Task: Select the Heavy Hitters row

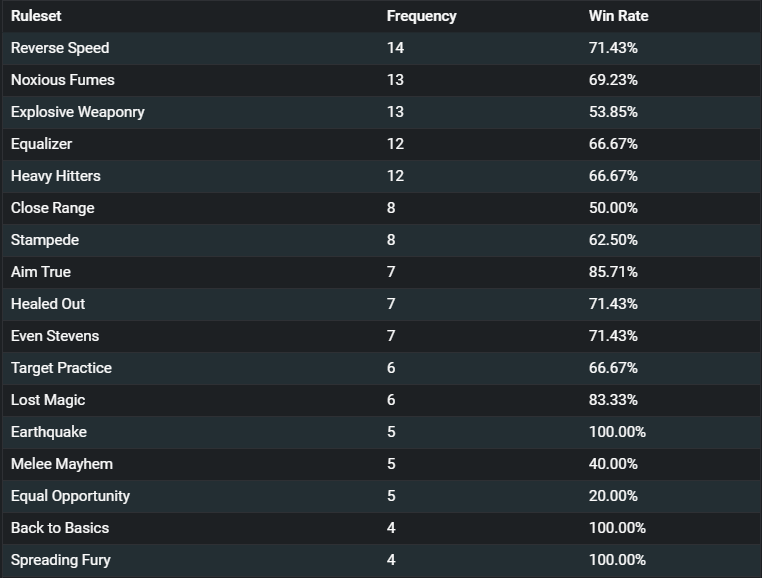Action: pos(382,176)
